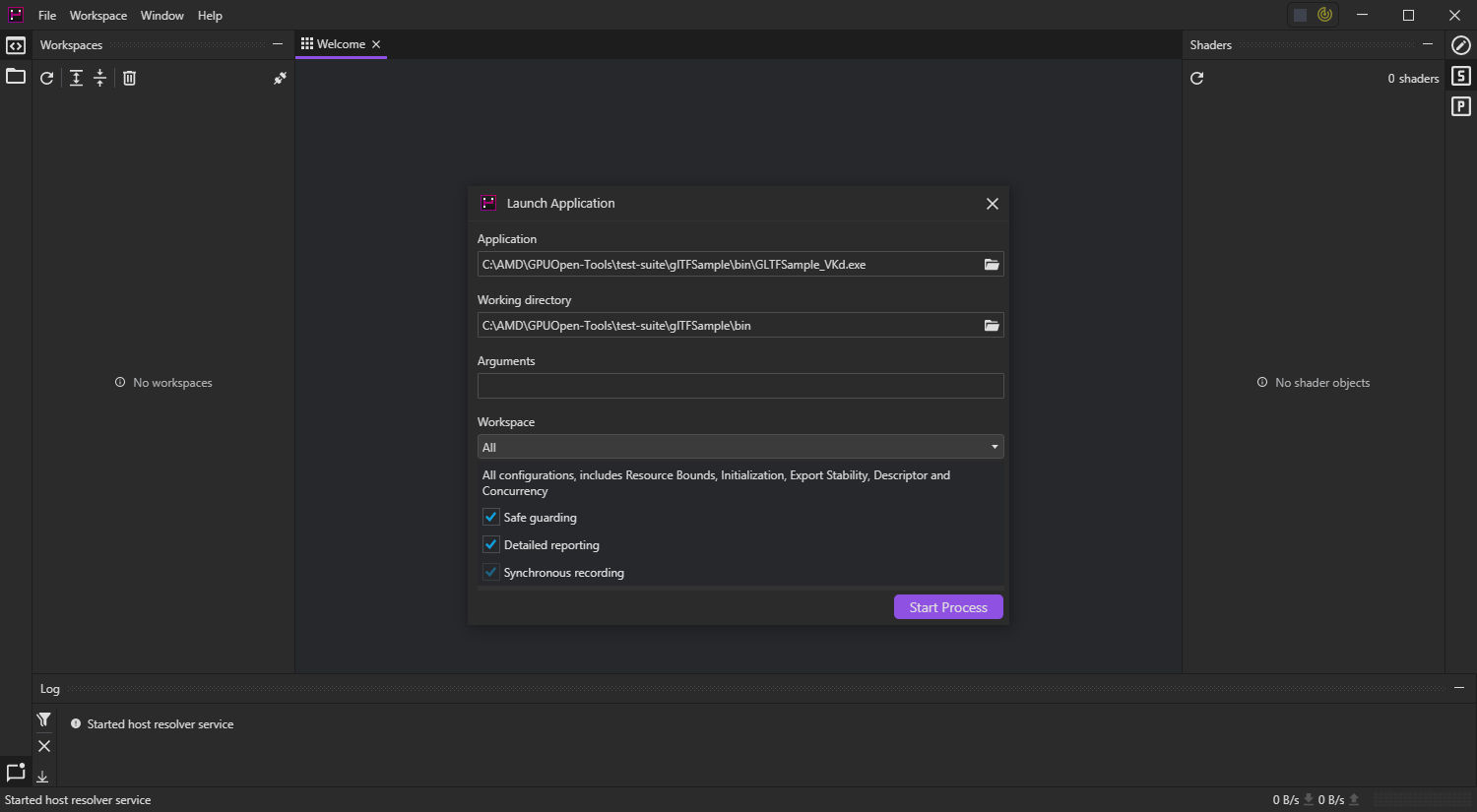Open the S shader panel icon on right

pos(1461,76)
